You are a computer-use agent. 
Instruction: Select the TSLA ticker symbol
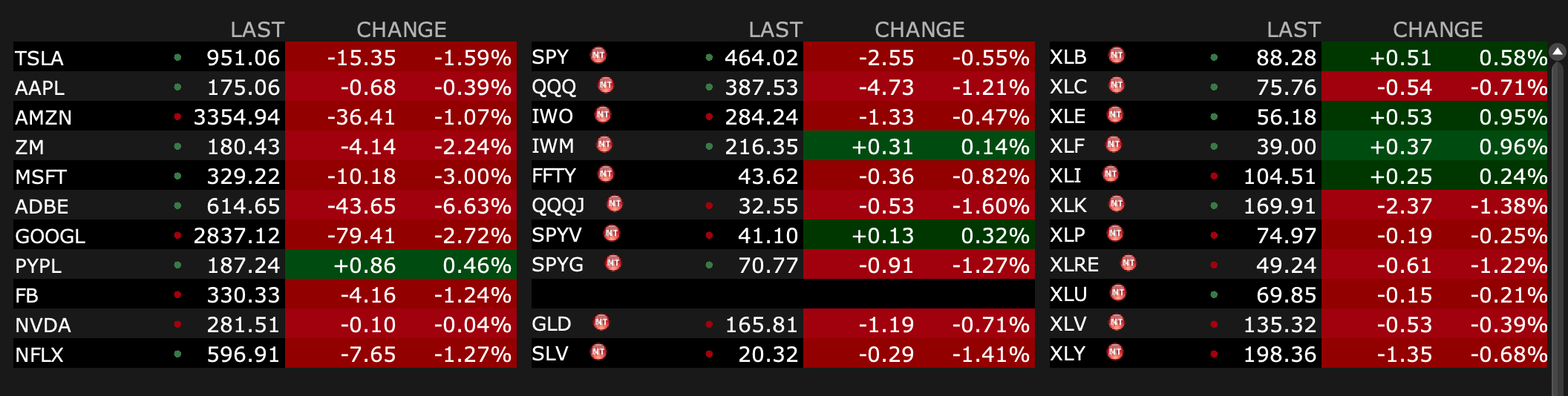(39, 58)
